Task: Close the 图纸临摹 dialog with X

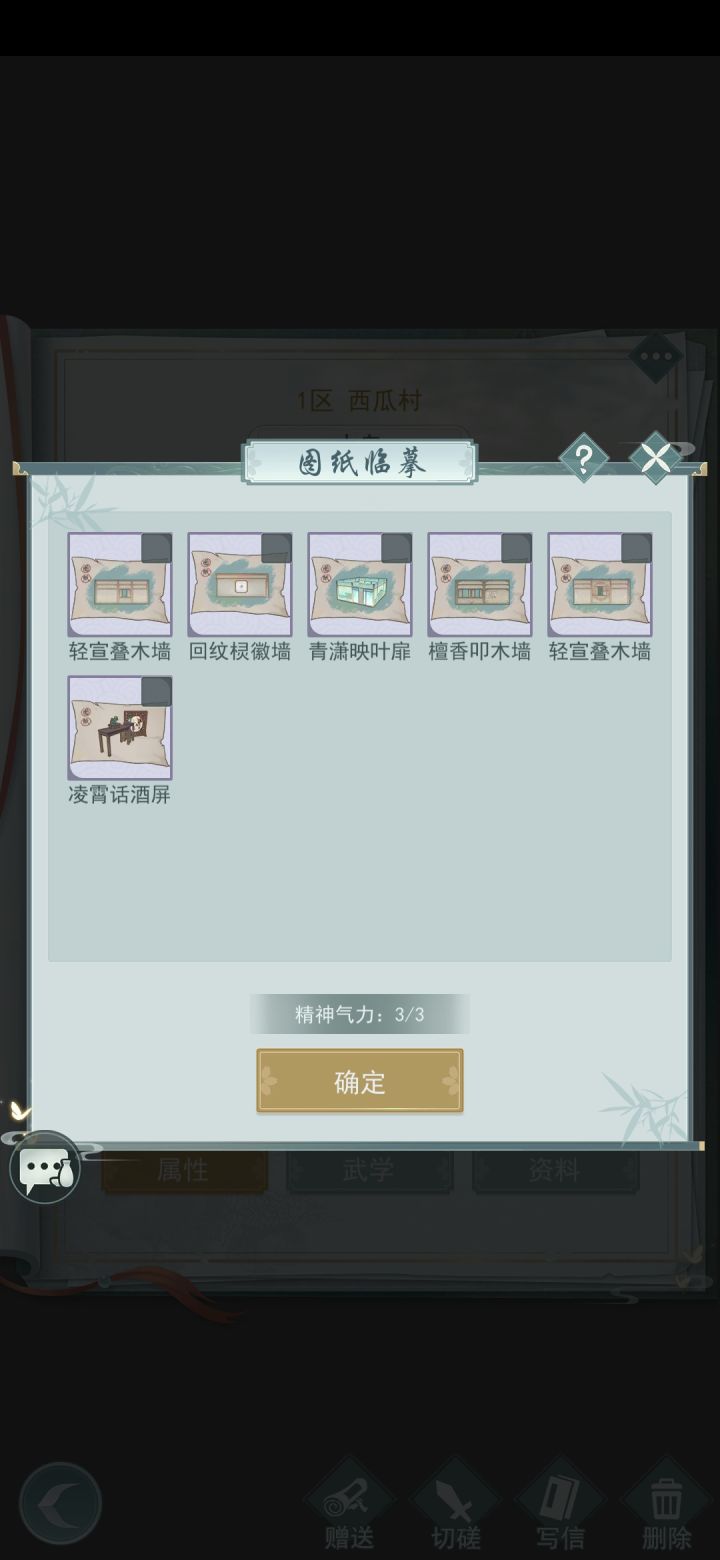Action: pos(655,459)
